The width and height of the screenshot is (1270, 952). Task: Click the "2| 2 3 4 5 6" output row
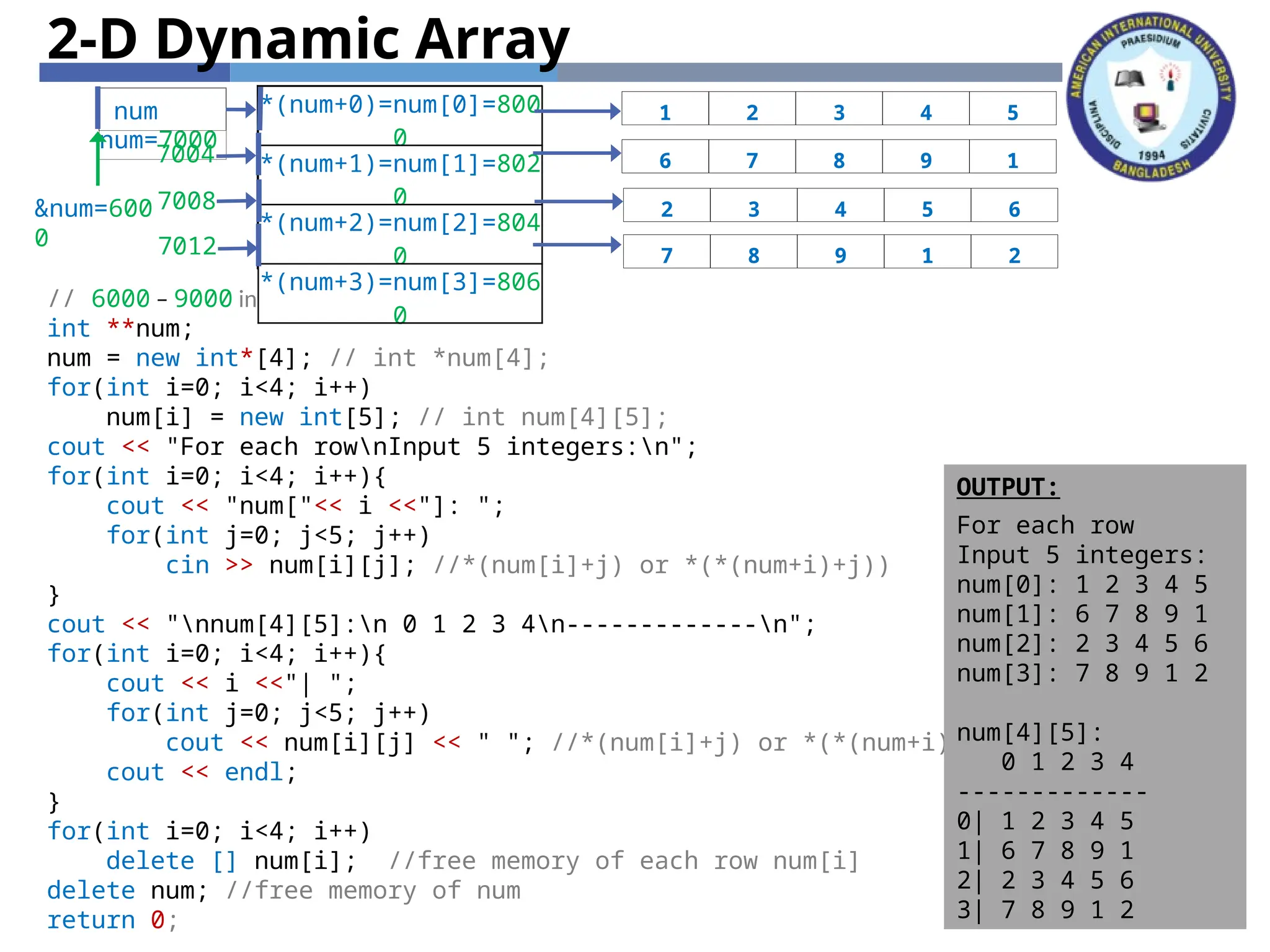1046,880
